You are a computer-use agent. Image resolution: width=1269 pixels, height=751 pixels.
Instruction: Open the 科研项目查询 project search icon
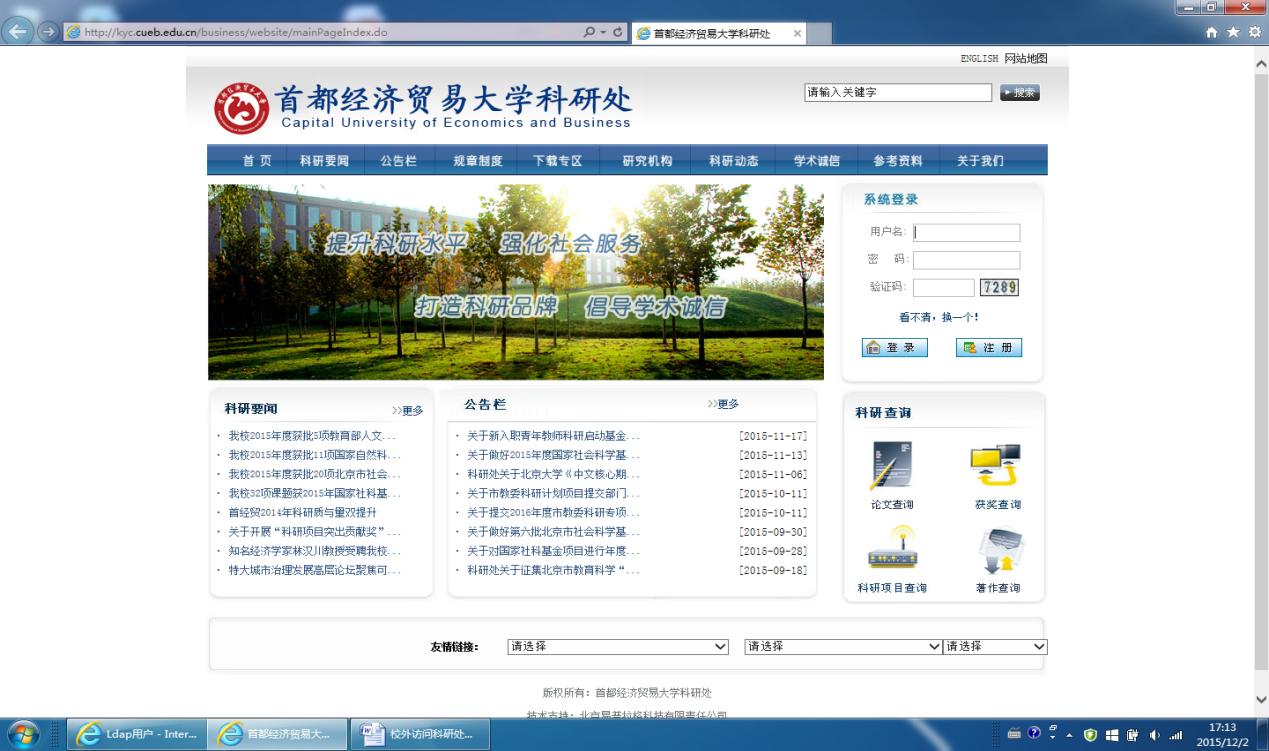pyautogui.click(x=891, y=549)
